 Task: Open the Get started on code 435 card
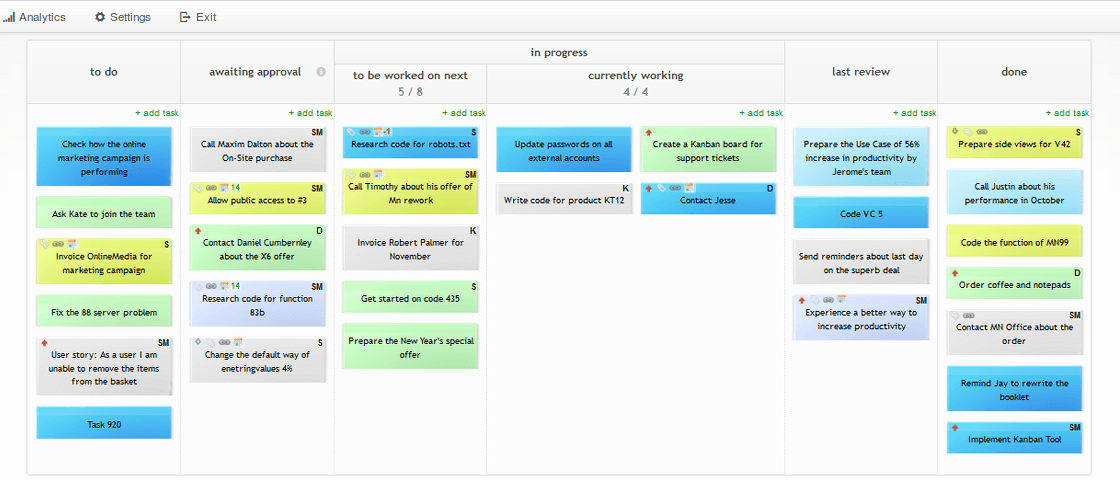(x=411, y=297)
